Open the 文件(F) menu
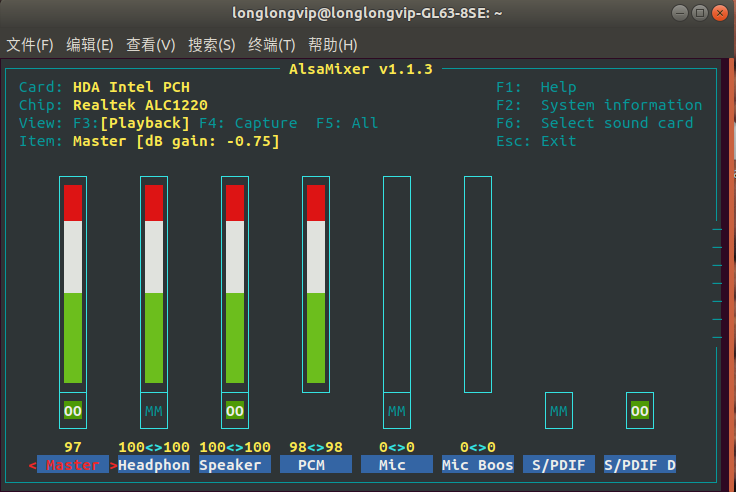736x492 pixels. 30,45
